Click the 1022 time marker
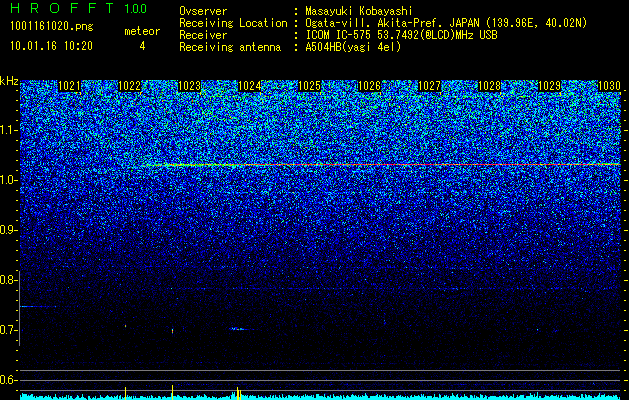This screenshot has height=400, width=629. (x=130, y=86)
